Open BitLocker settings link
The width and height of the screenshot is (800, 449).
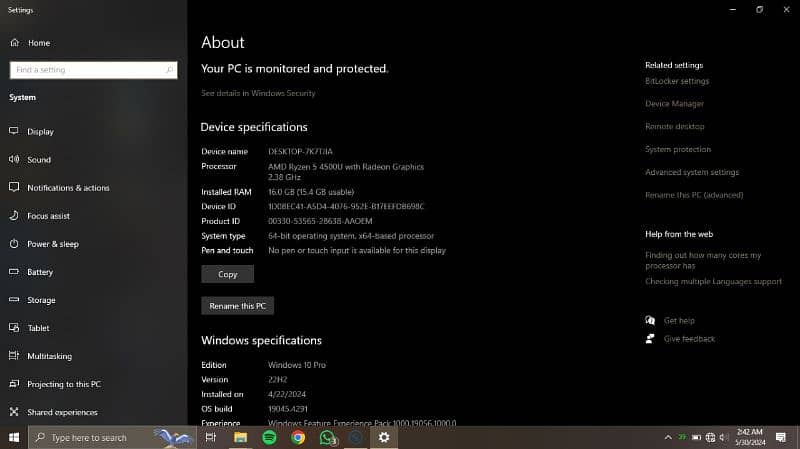pyautogui.click(x=677, y=81)
